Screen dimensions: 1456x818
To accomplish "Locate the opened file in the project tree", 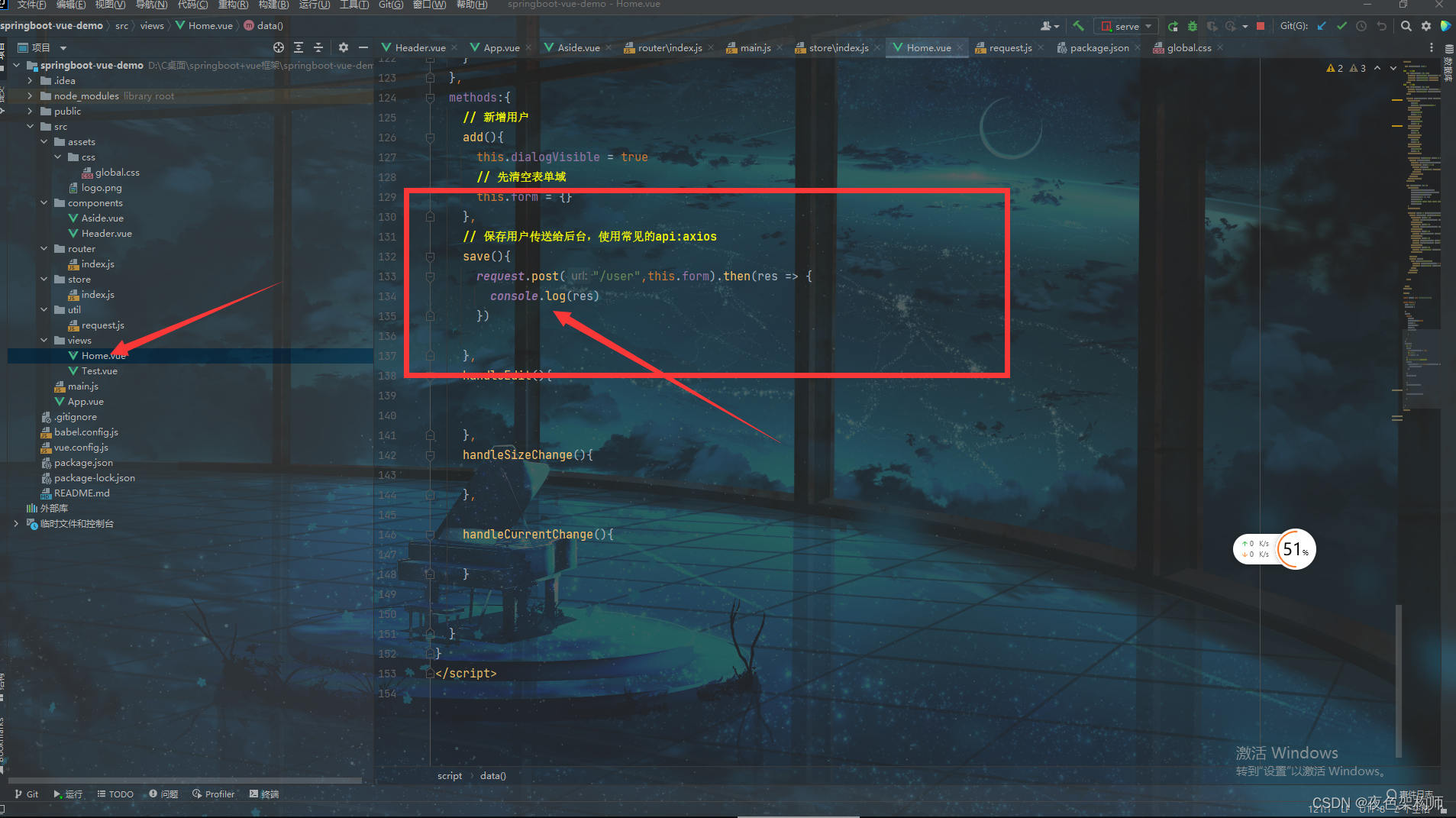I will coord(279,47).
